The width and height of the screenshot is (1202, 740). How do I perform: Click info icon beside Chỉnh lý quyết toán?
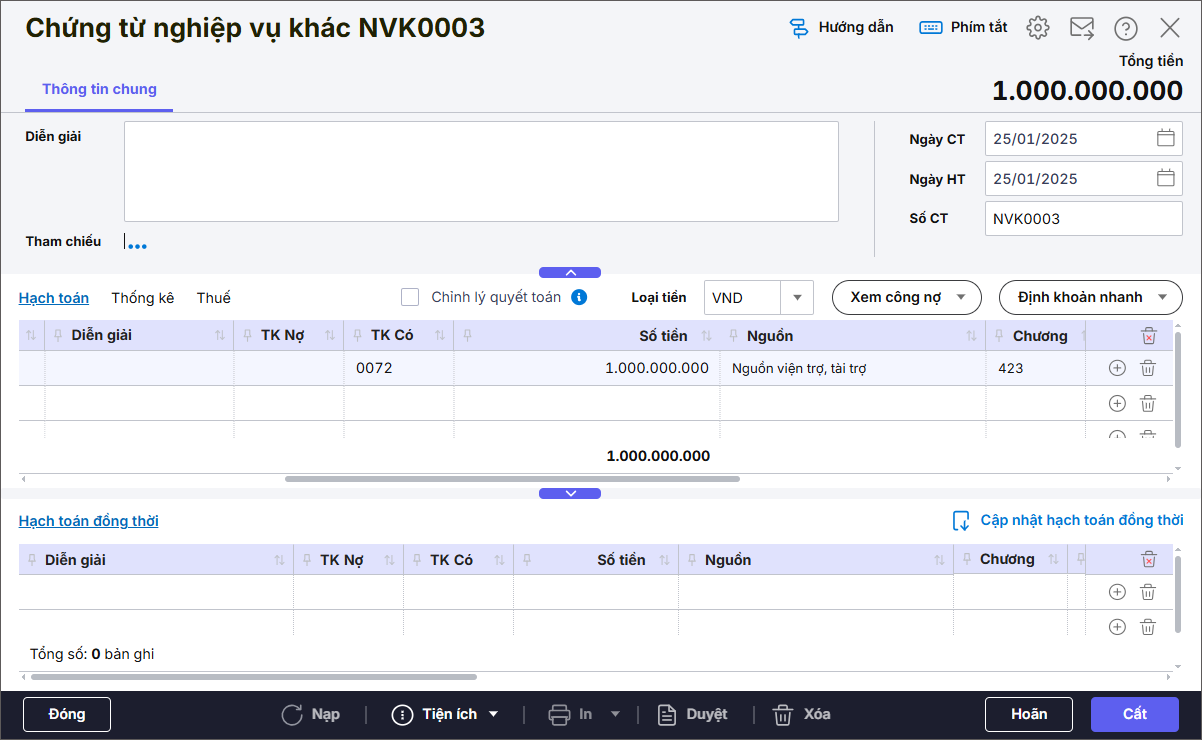point(579,297)
